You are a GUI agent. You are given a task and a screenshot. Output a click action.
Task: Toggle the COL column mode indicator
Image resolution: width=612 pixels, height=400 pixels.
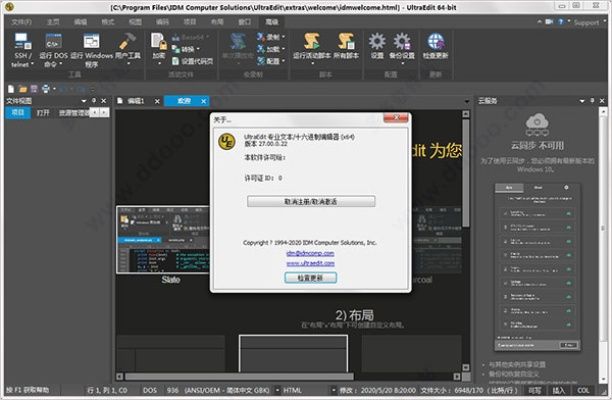pos(585,388)
